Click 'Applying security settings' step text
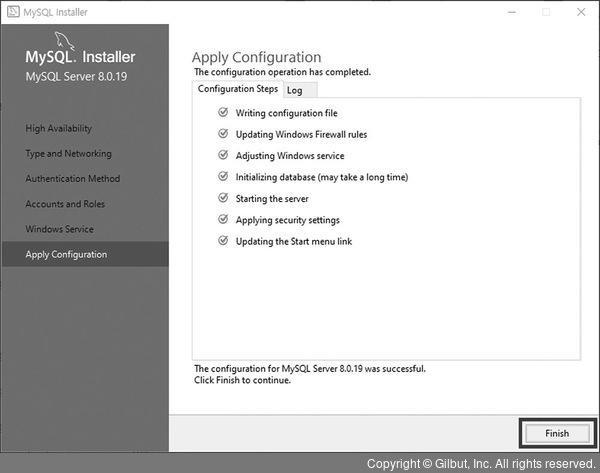This screenshot has width=600, height=473. 287,220
